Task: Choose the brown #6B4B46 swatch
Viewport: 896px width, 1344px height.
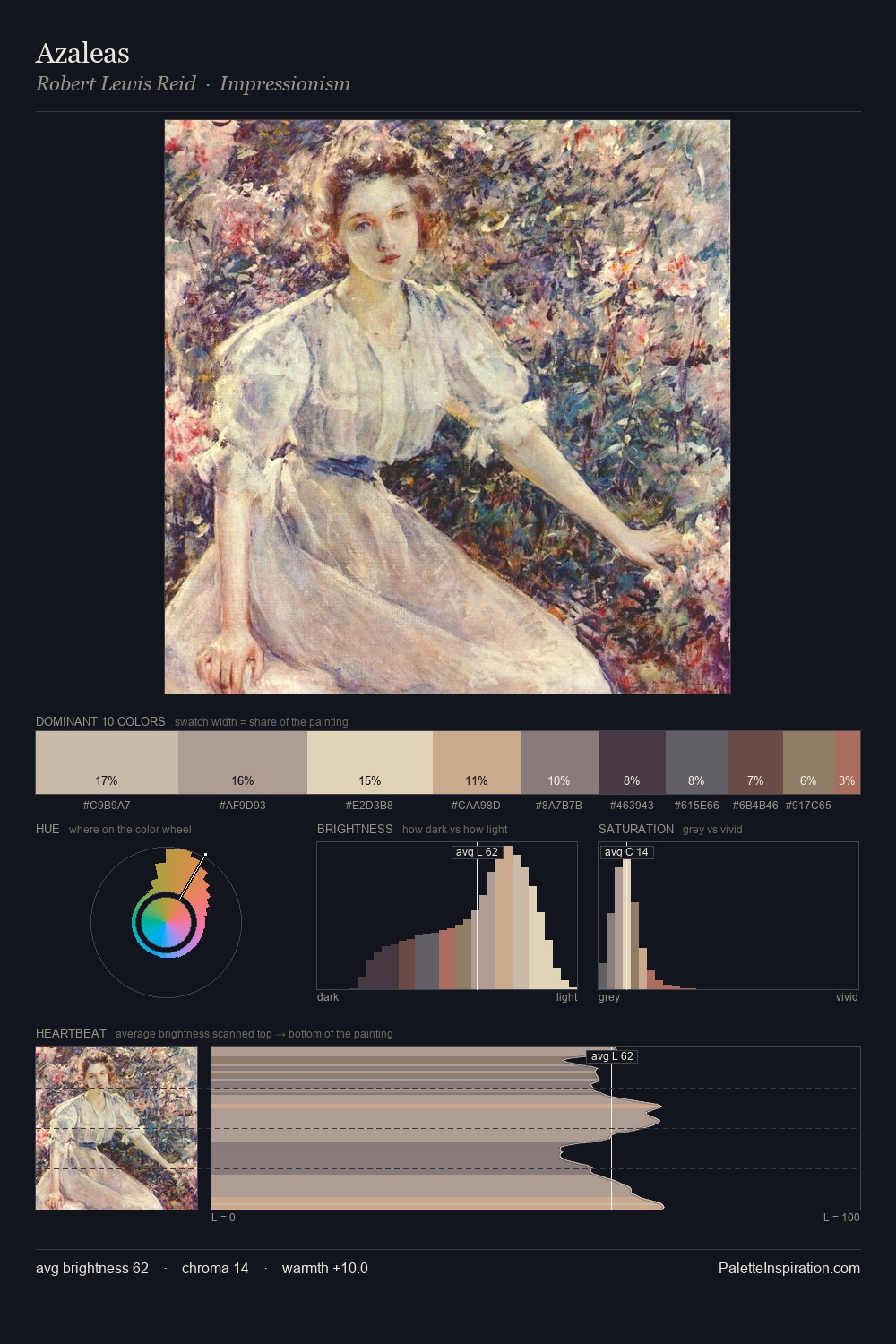Action: pos(755,762)
